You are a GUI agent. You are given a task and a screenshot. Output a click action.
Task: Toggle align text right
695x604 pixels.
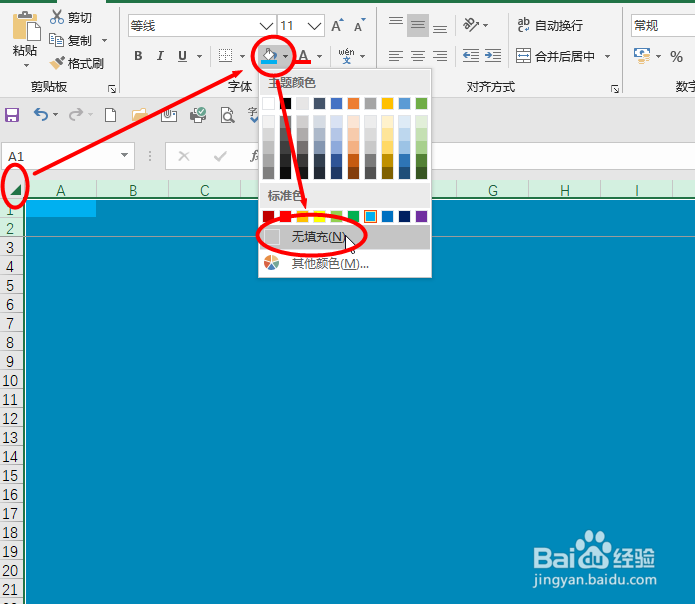pyautogui.click(x=440, y=56)
